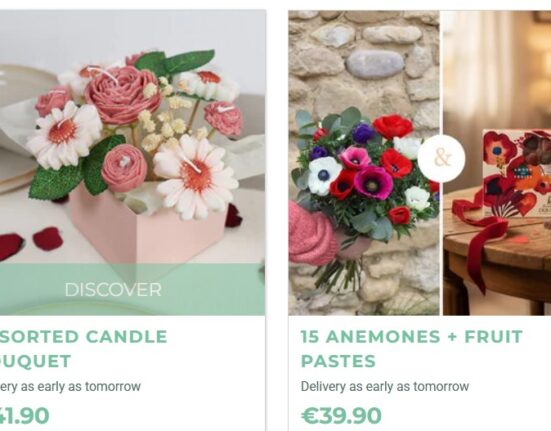
Task: Click the pink knitted glove holding the bouquet
Action: 311,234
